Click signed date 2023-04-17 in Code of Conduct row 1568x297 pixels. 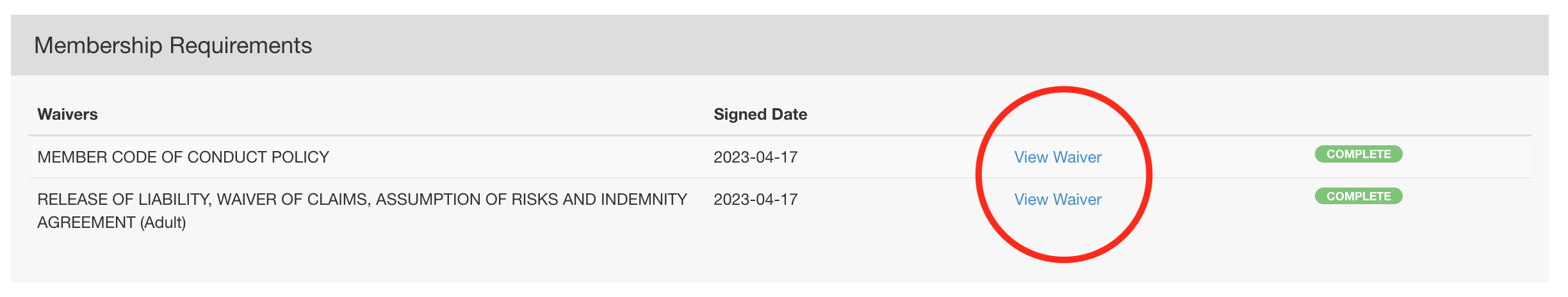[756, 157]
